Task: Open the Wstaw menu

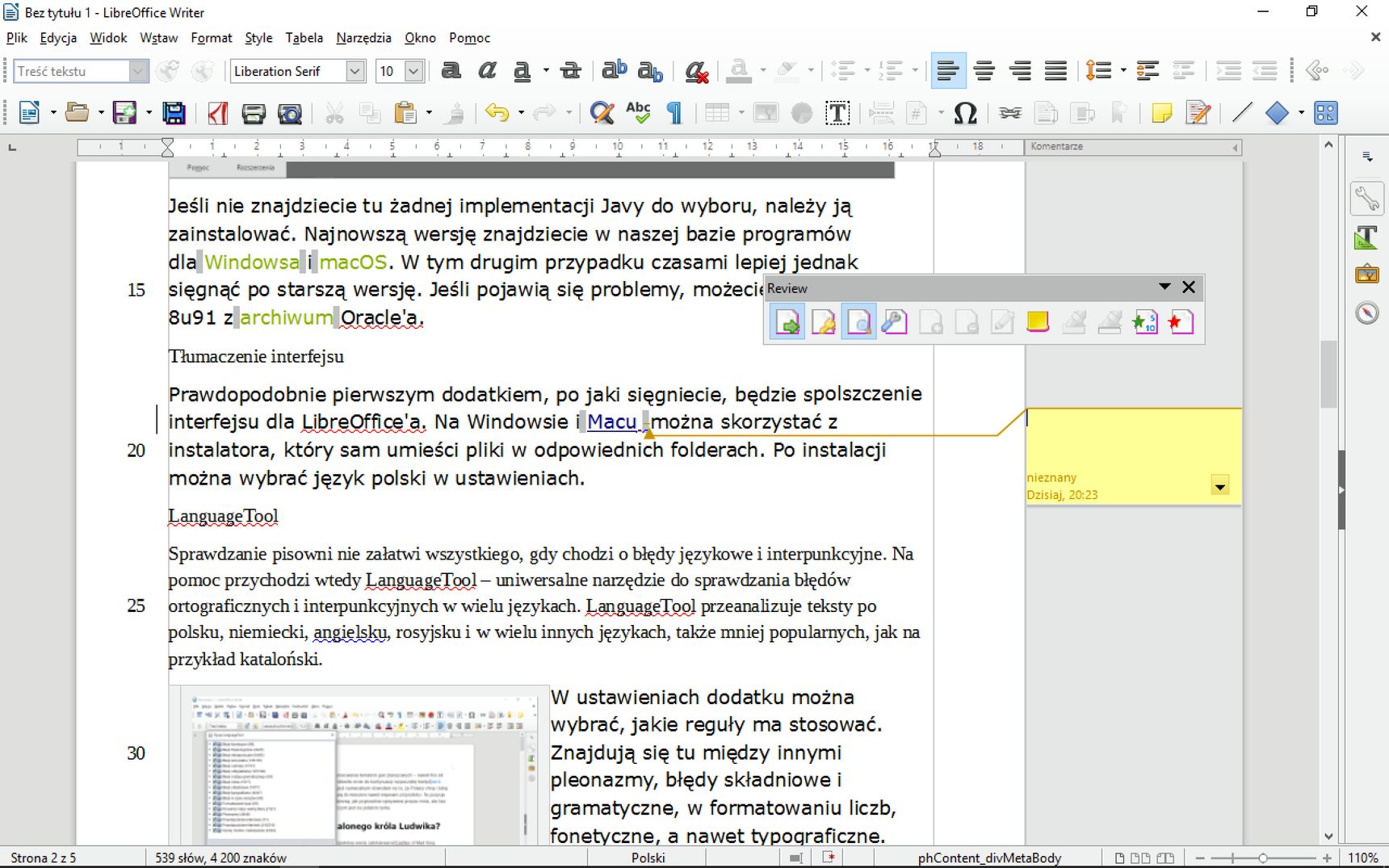Action: coord(158,38)
